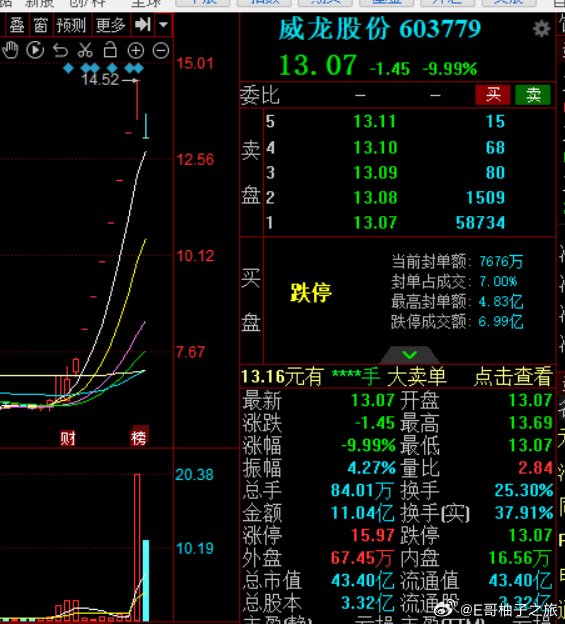This screenshot has width=565, height=624.
Task: Click the 总市值 value 43.40亿
Action: [362, 581]
